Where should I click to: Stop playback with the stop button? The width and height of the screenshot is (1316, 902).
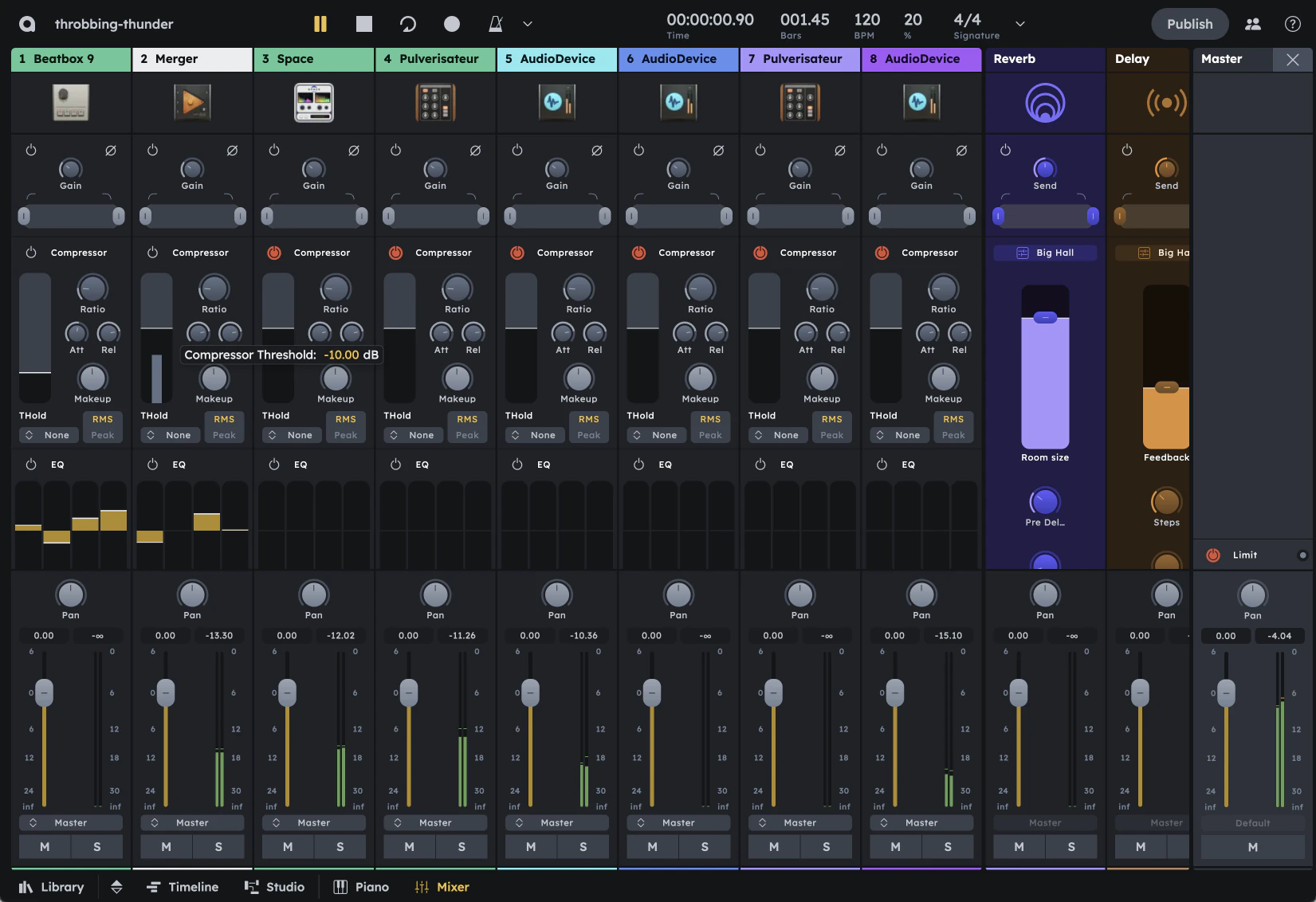coord(363,23)
